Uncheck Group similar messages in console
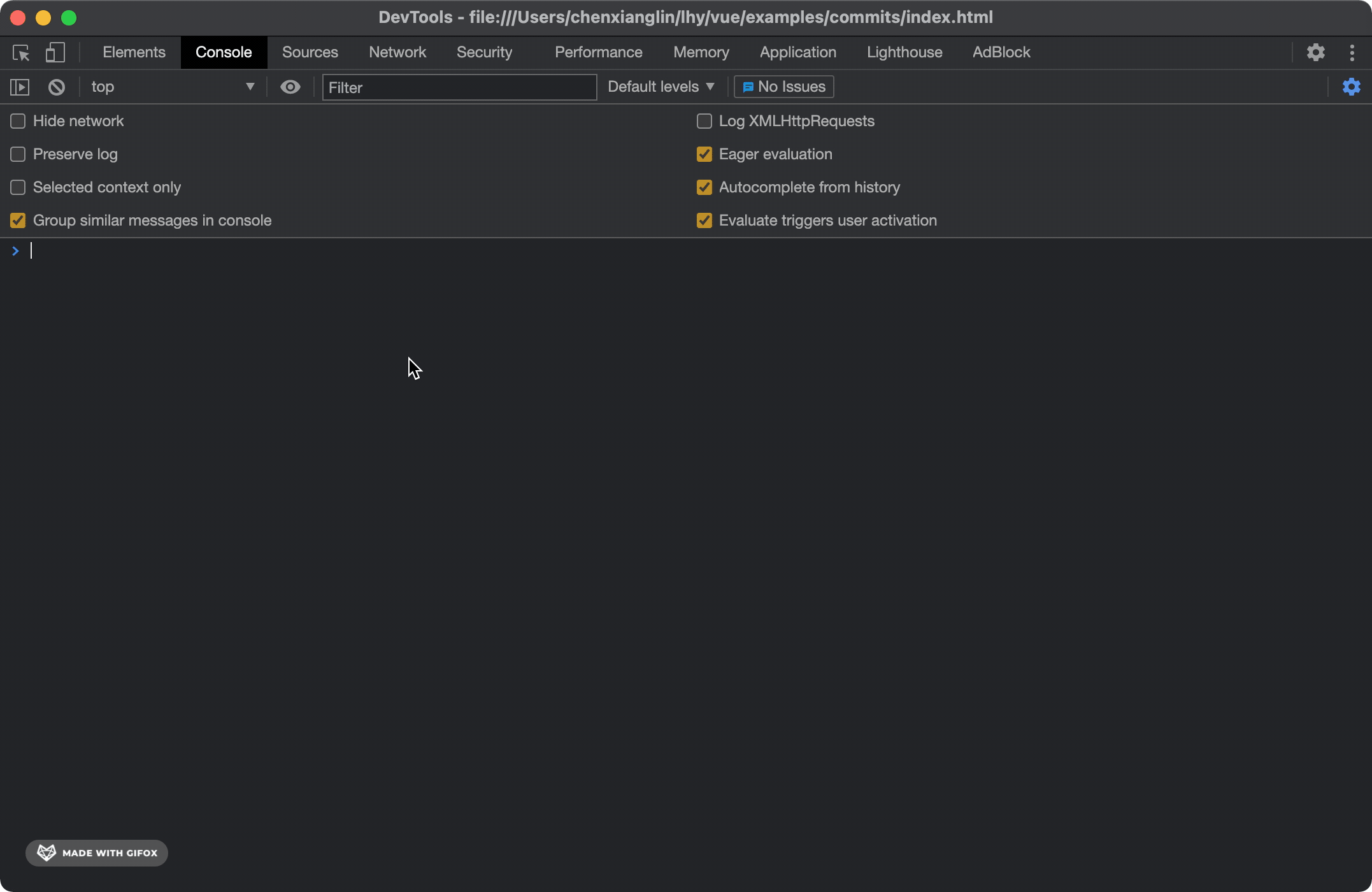The image size is (1372, 892). point(18,220)
